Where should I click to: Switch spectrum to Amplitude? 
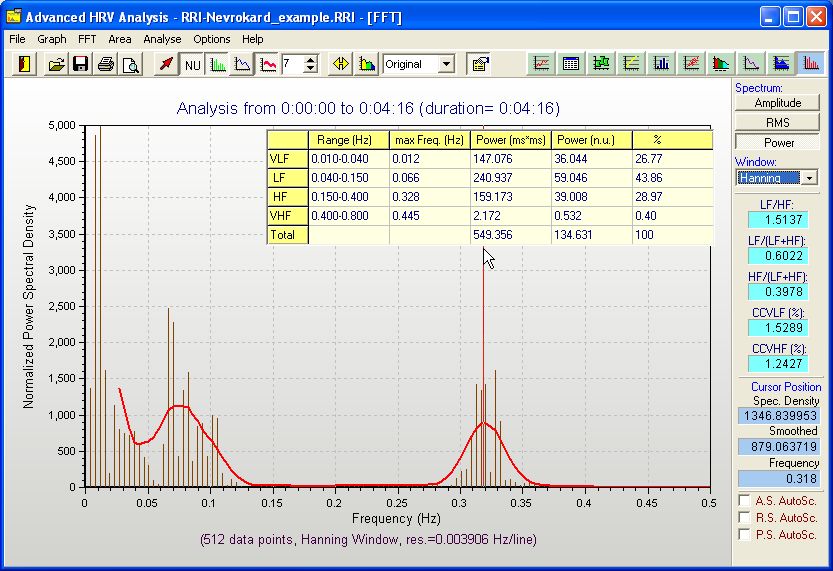[777, 103]
